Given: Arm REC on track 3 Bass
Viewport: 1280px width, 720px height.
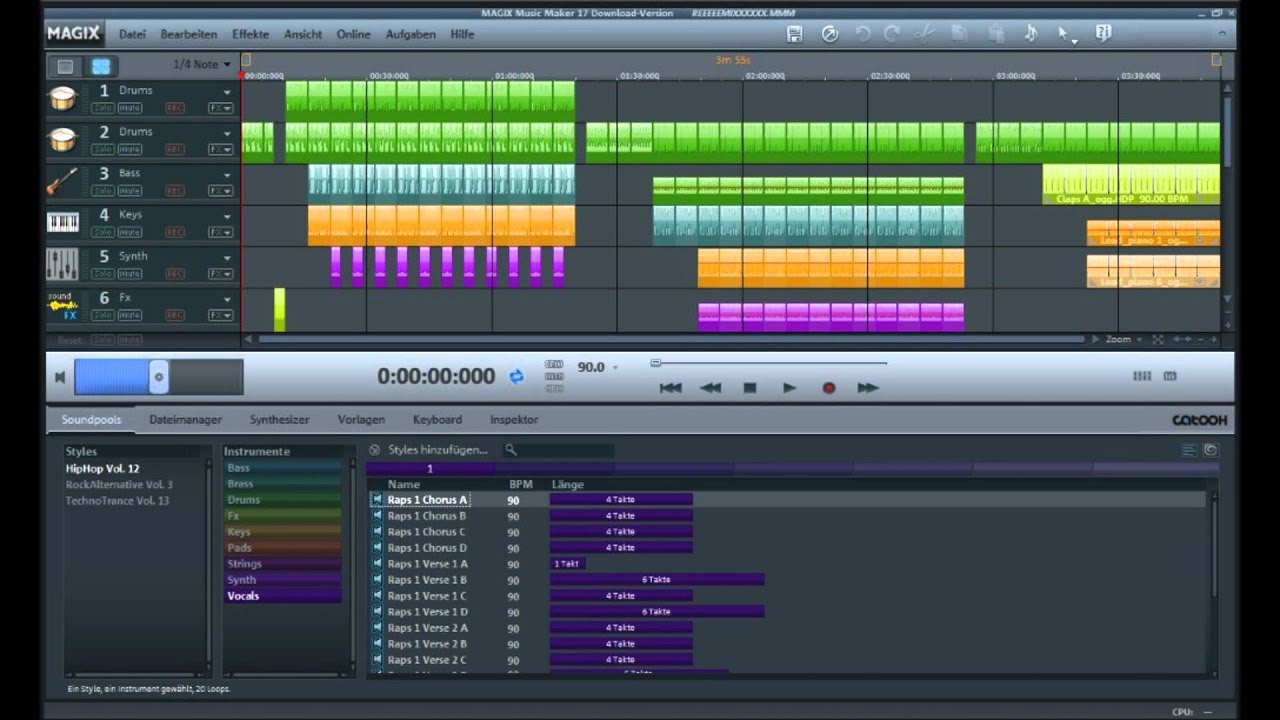Looking at the screenshot, I should 175,190.
